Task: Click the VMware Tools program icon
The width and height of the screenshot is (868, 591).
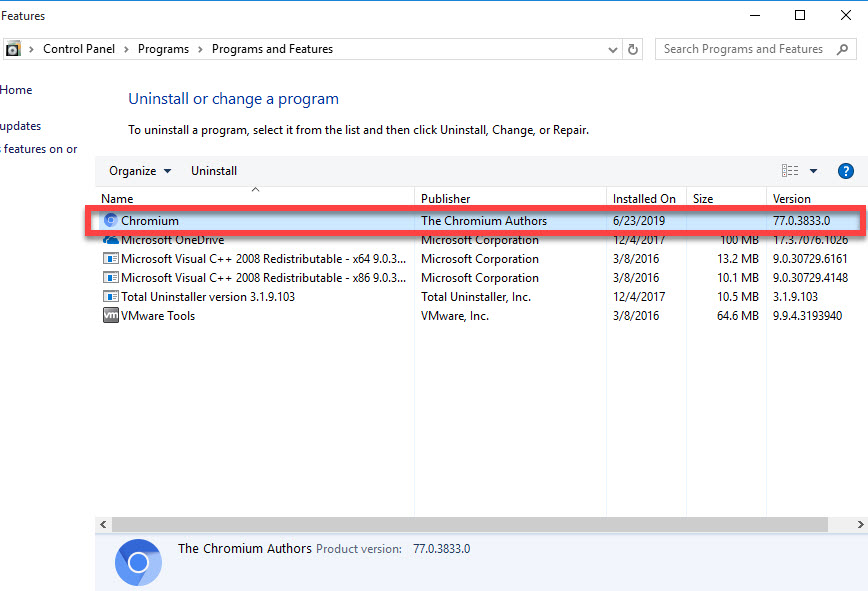Action: 111,315
